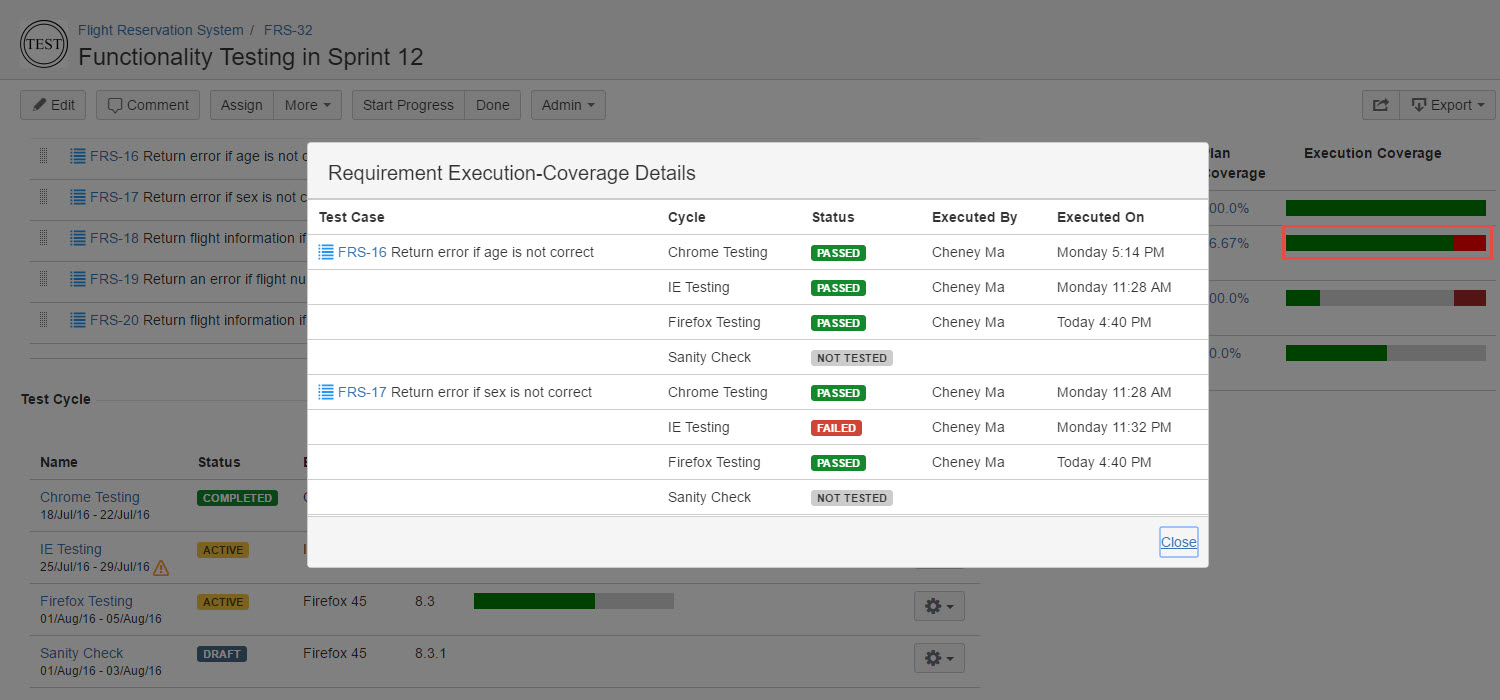Open the More dropdown menu

(307, 105)
